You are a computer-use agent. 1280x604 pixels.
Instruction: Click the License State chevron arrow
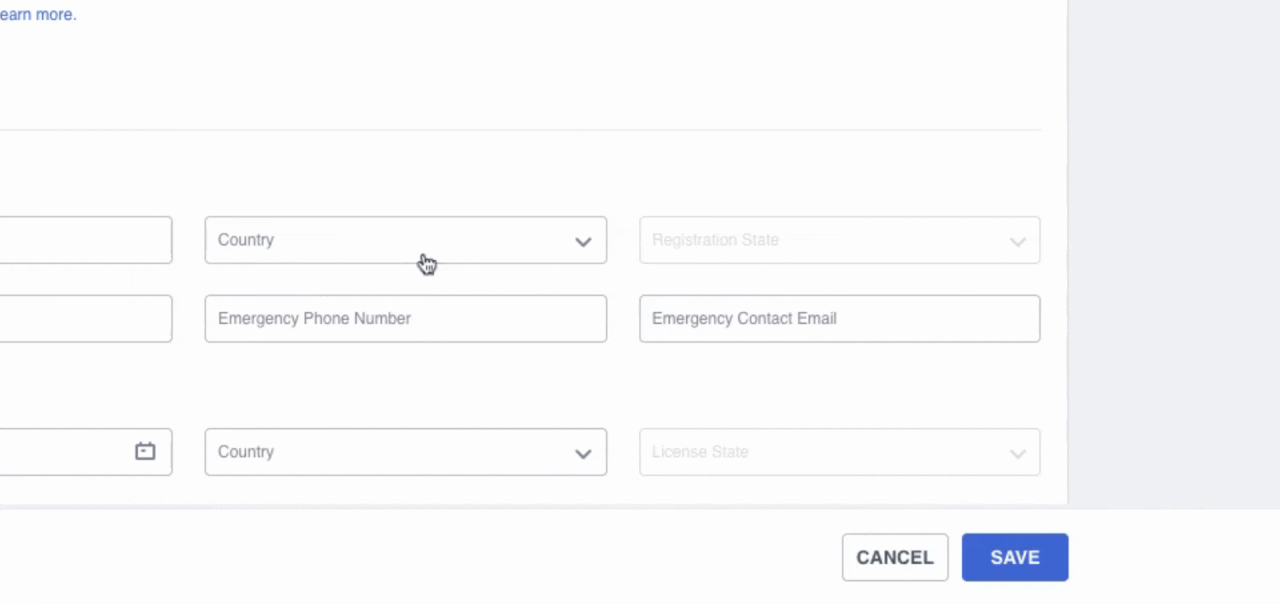tap(1017, 453)
